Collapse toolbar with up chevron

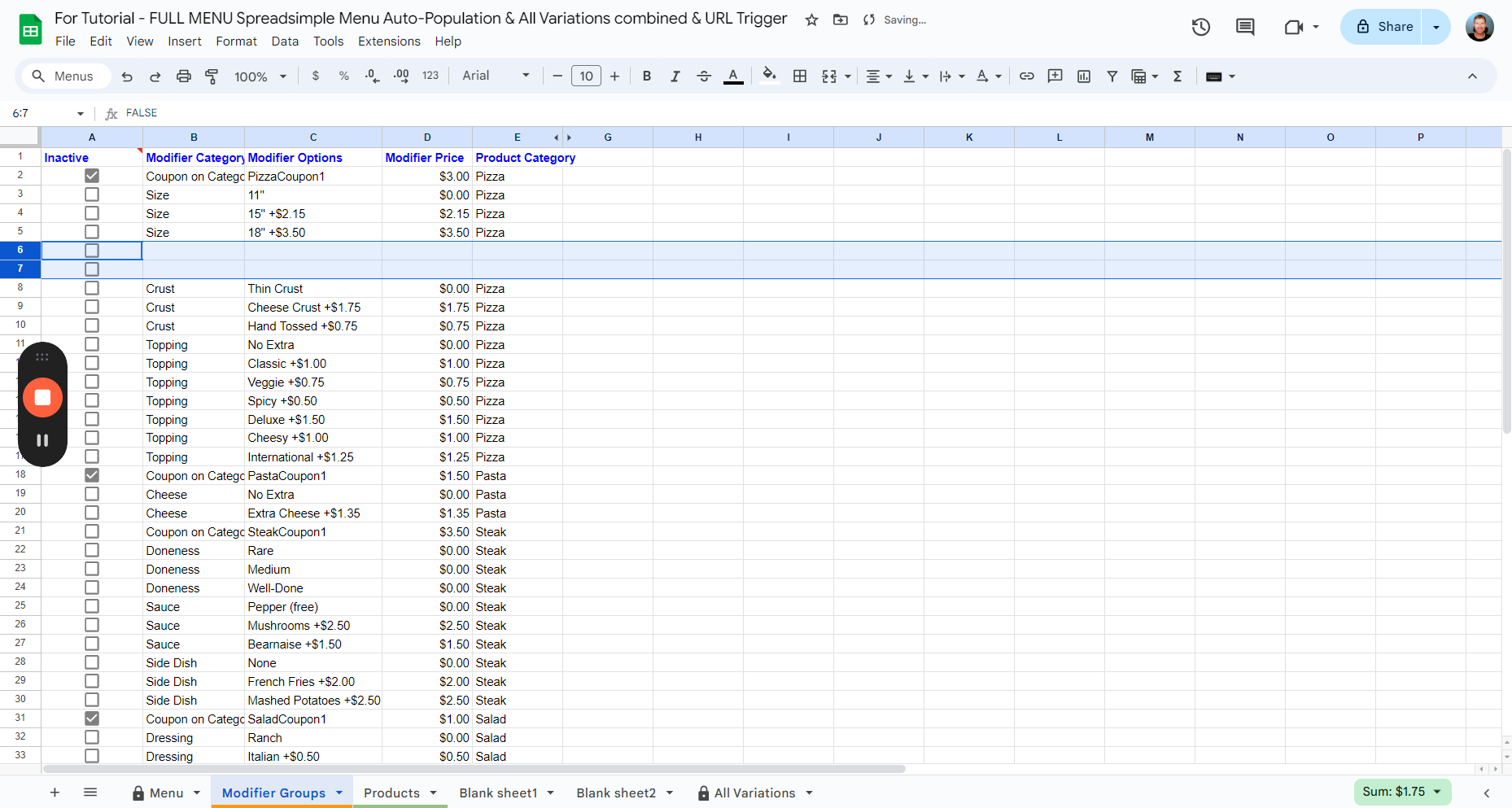pos(1472,76)
